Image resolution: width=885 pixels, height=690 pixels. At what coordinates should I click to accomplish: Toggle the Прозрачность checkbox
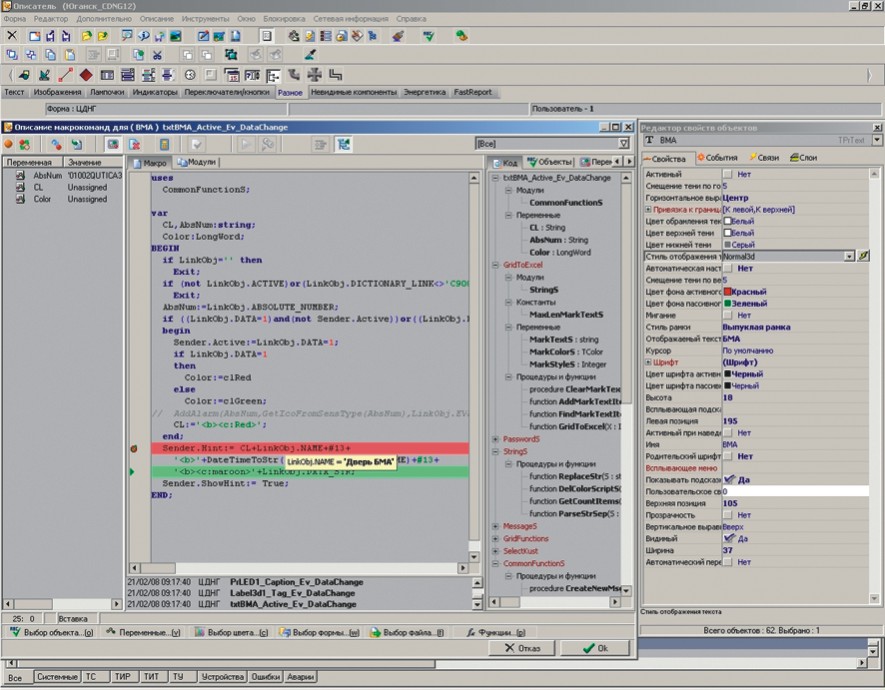click(x=728, y=515)
